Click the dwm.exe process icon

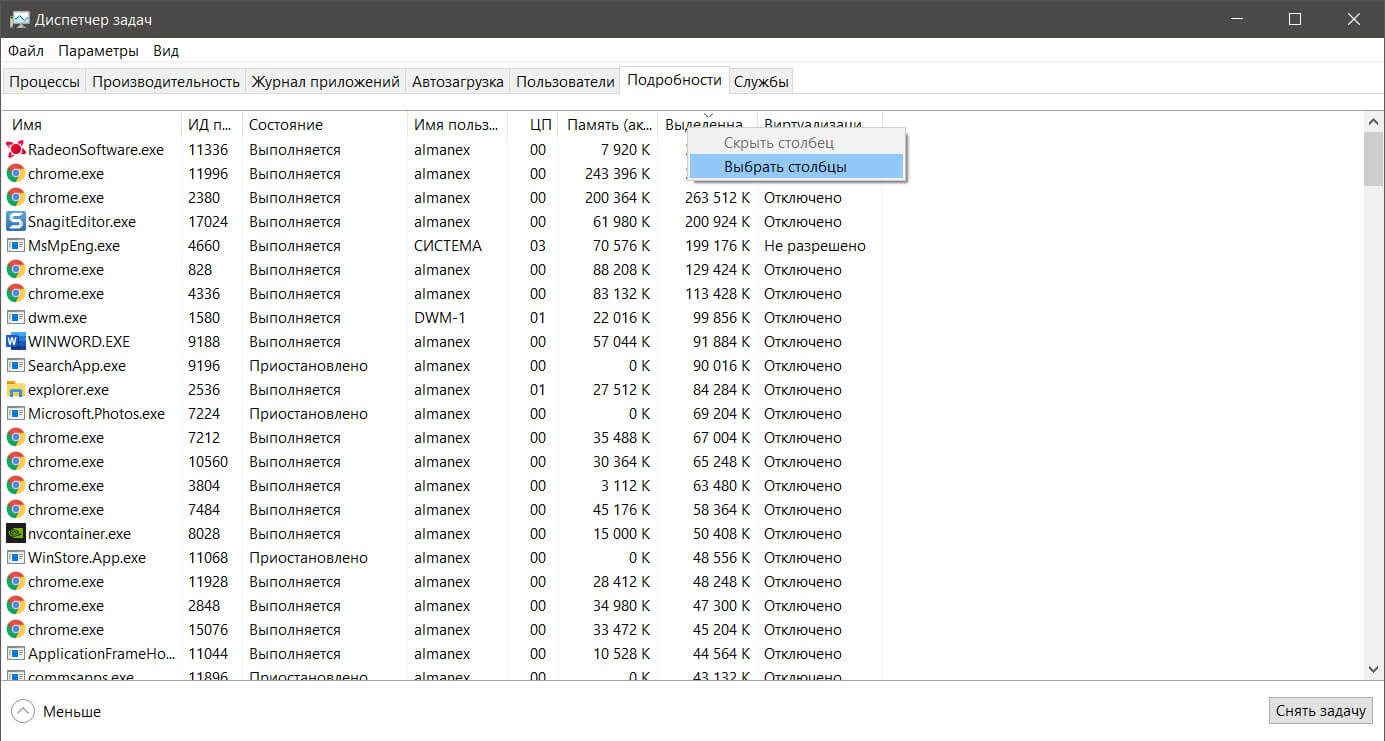click(16, 318)
